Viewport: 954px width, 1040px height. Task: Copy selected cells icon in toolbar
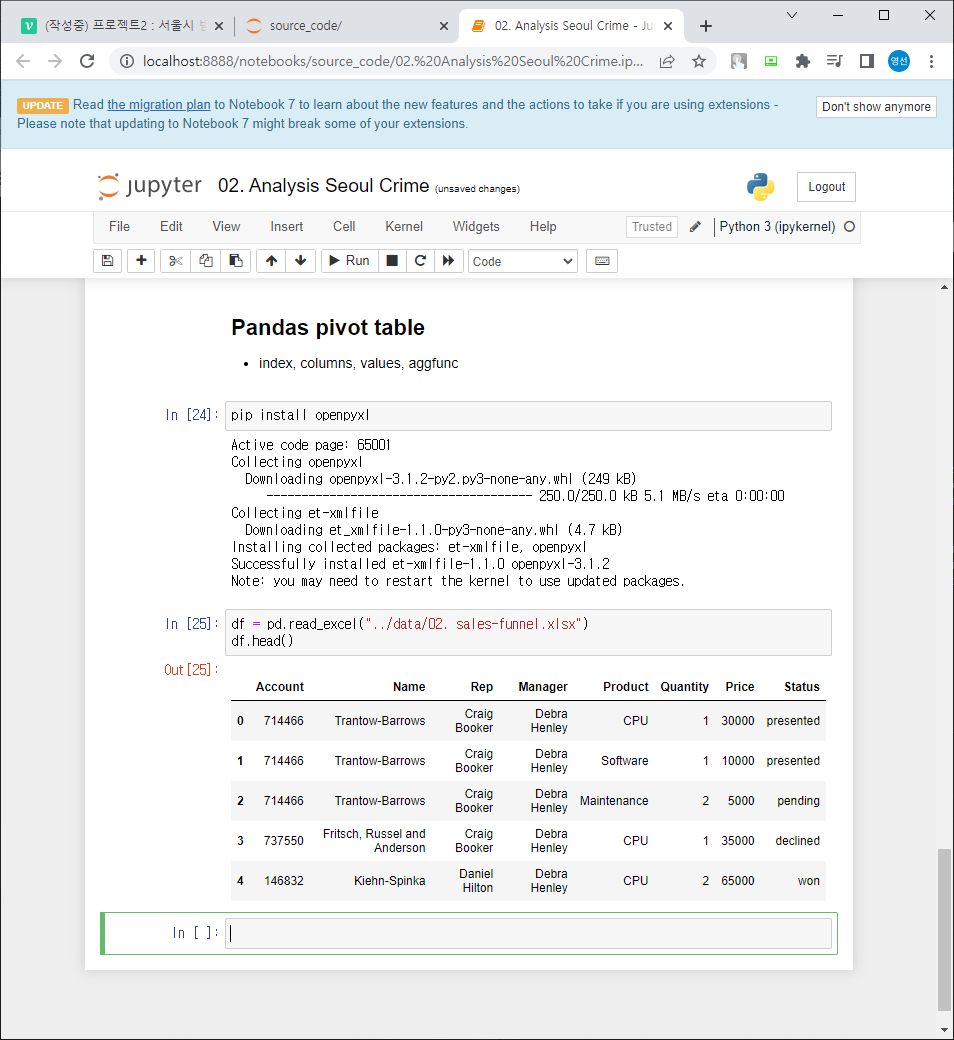coord(206,261)
